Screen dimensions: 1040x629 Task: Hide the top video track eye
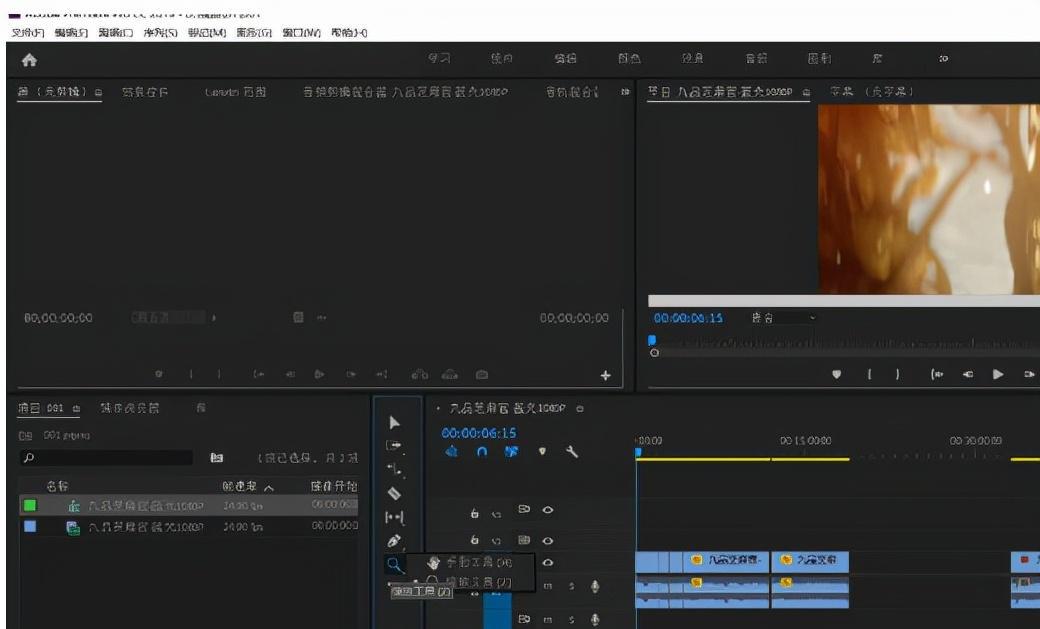[548, 510]
